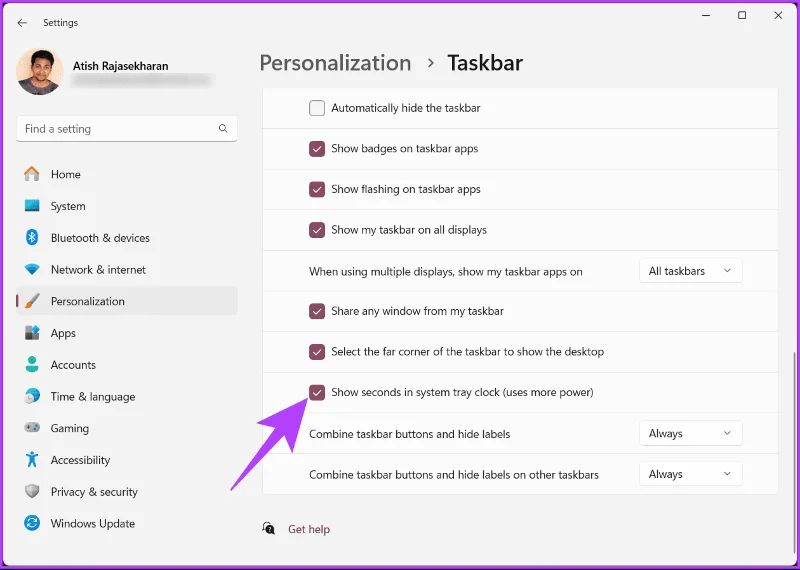Click the Accessibility figure icon

(32, 460)
